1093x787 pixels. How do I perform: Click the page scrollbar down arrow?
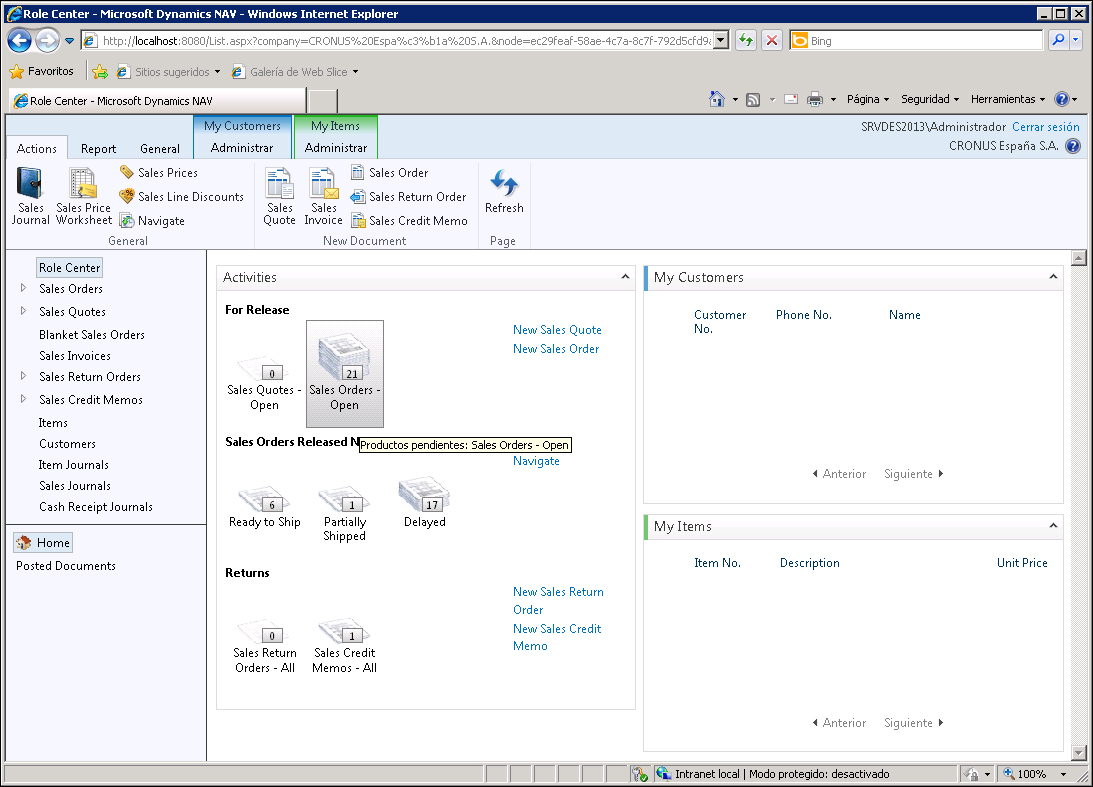(1078, 753)
